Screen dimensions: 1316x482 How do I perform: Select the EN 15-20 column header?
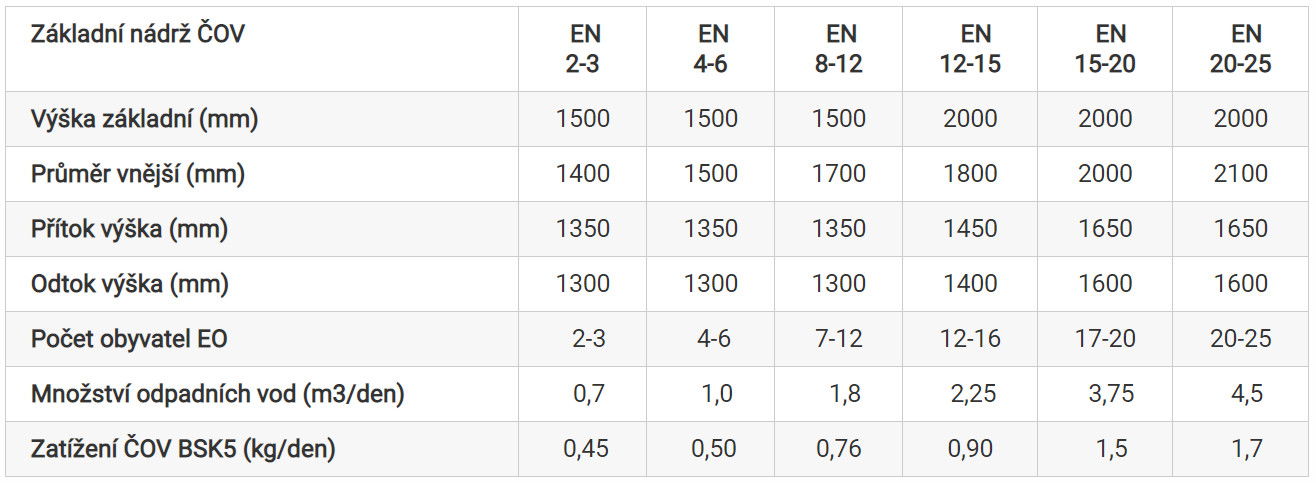(1105, 49)
